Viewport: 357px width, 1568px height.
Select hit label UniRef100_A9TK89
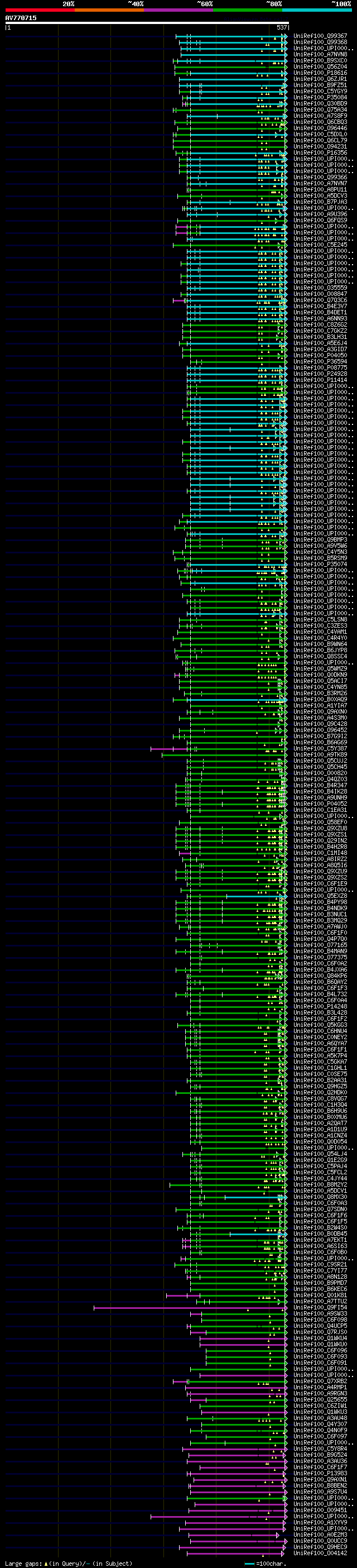click(320, 755)
